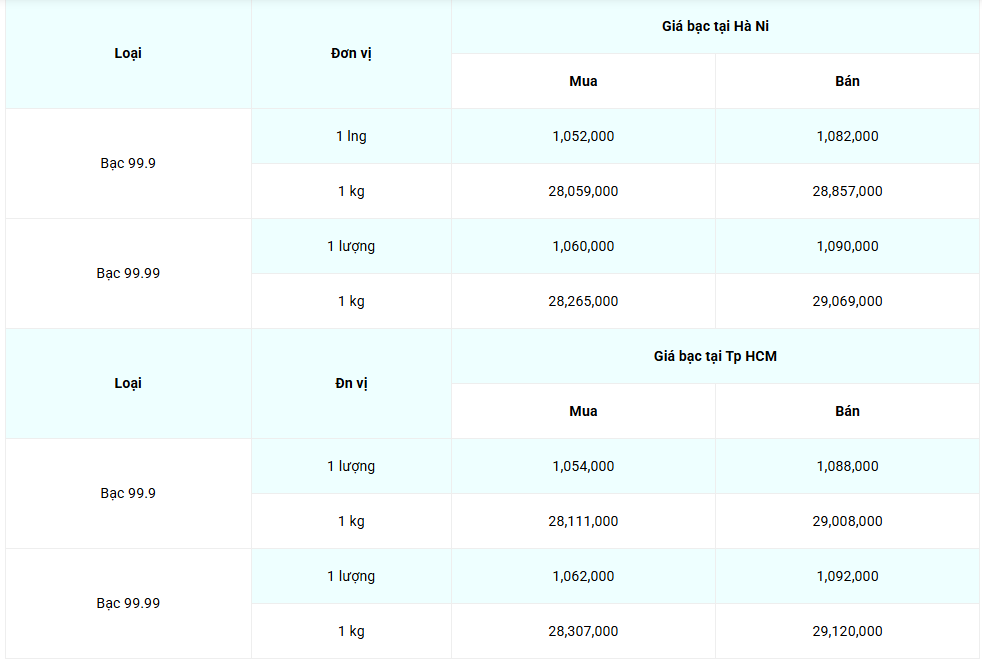Select the 1,082,000 sell price cell
982x662 pixels.
(x=847, y=136)
